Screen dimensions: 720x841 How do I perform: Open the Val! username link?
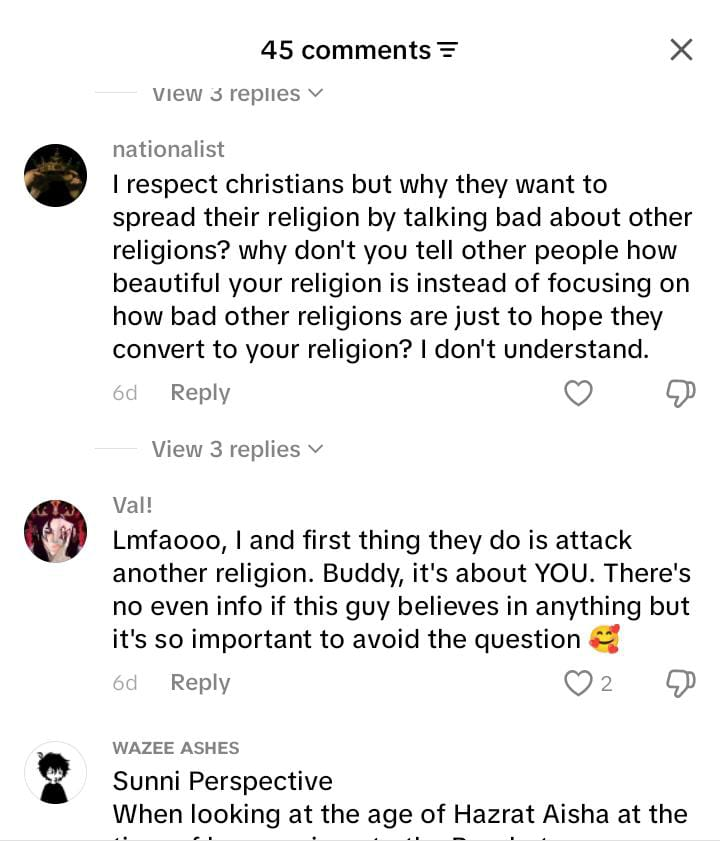click(132, 505)
